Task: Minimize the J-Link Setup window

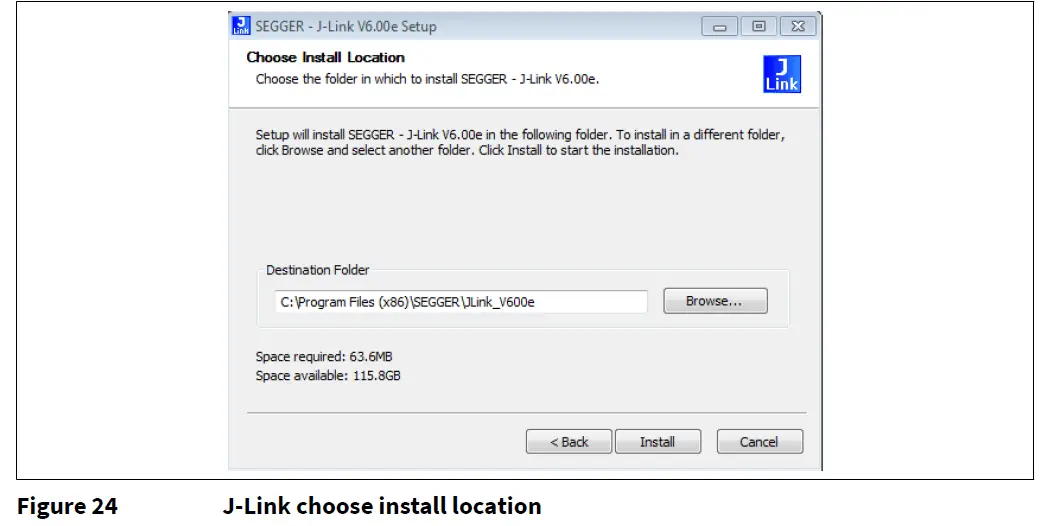Action: point(719,27)
